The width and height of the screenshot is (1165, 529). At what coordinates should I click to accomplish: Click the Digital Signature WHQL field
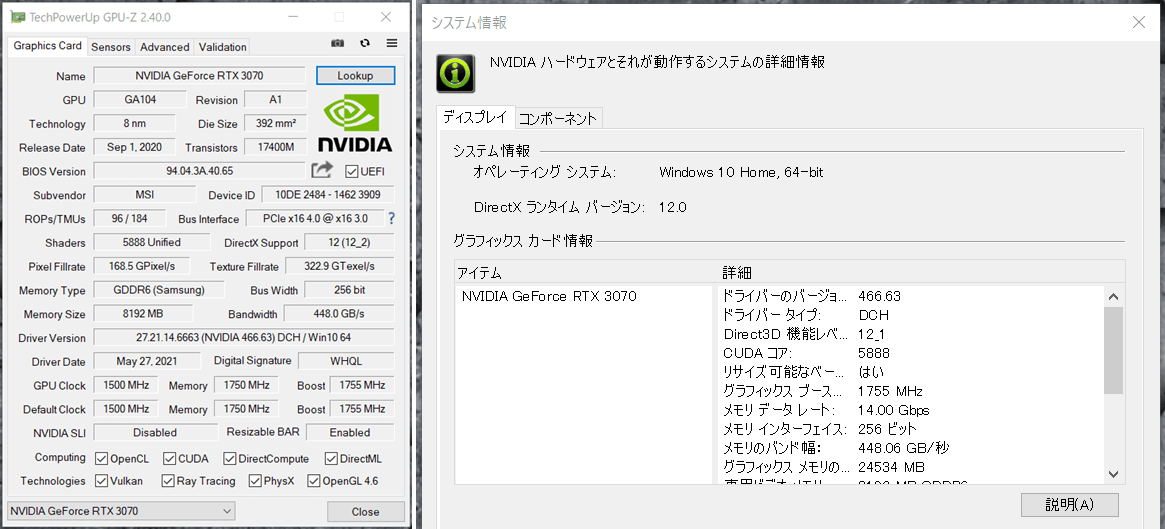click(345, 361)
